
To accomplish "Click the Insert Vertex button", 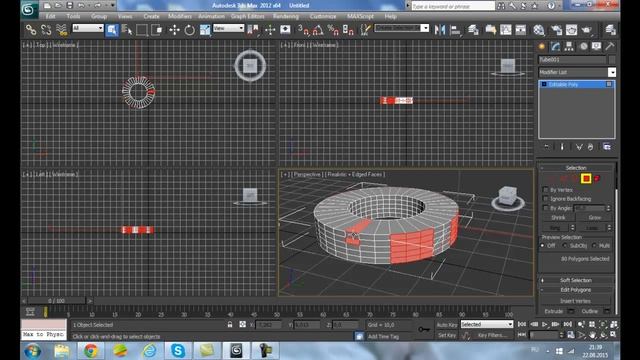I will point(576,301).
